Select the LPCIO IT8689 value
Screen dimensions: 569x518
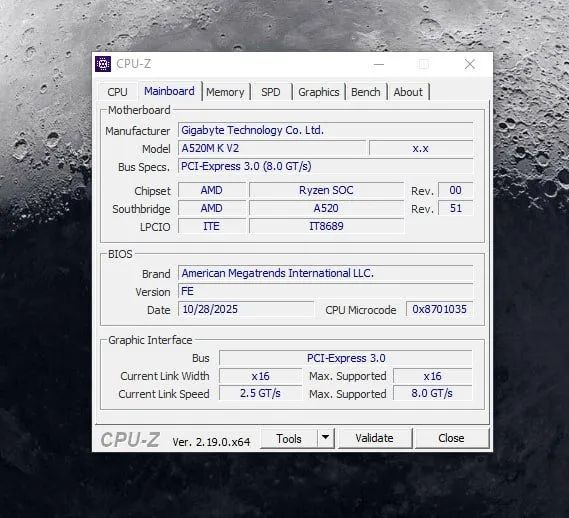(326, 226)
